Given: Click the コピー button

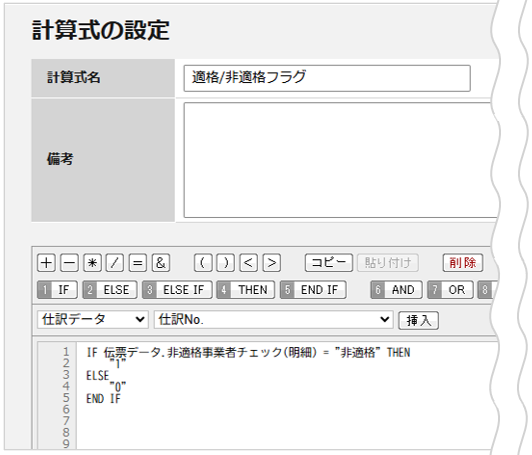Looking at the screenshot, I should coord(329,263).
